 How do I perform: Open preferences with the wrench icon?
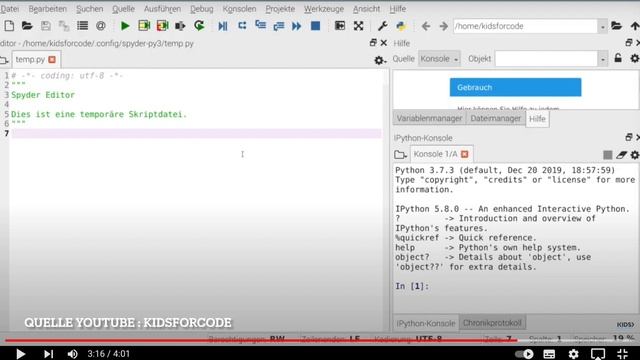click(x=382, y=26)
